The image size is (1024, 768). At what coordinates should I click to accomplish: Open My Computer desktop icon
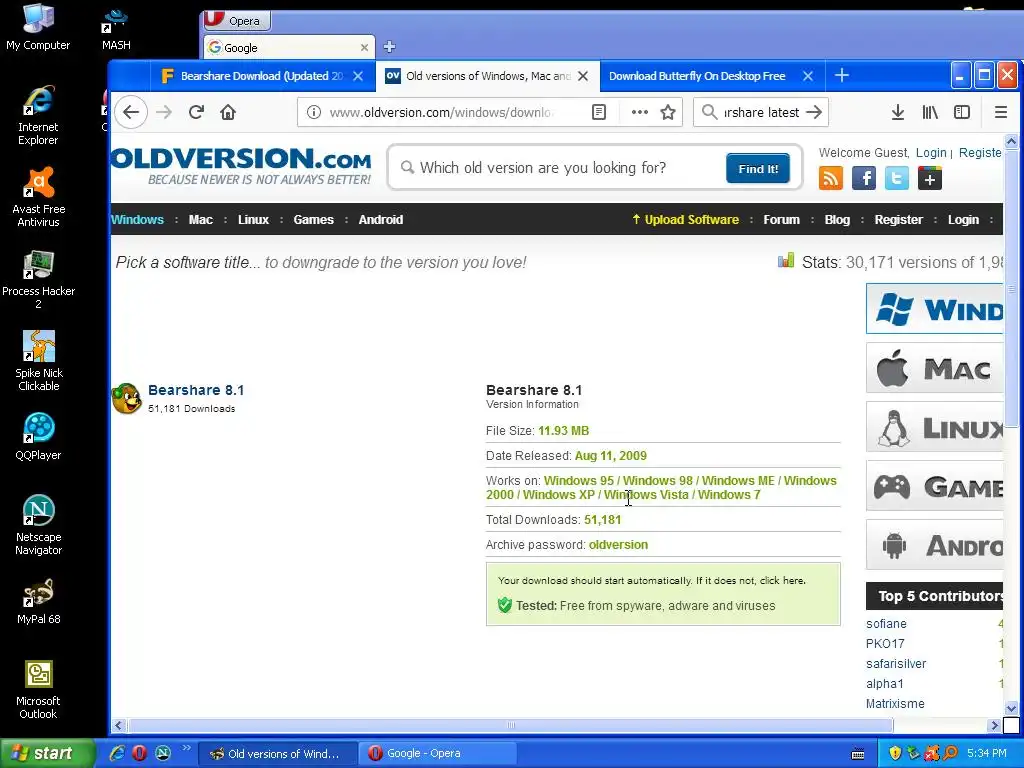pos(38,27)
